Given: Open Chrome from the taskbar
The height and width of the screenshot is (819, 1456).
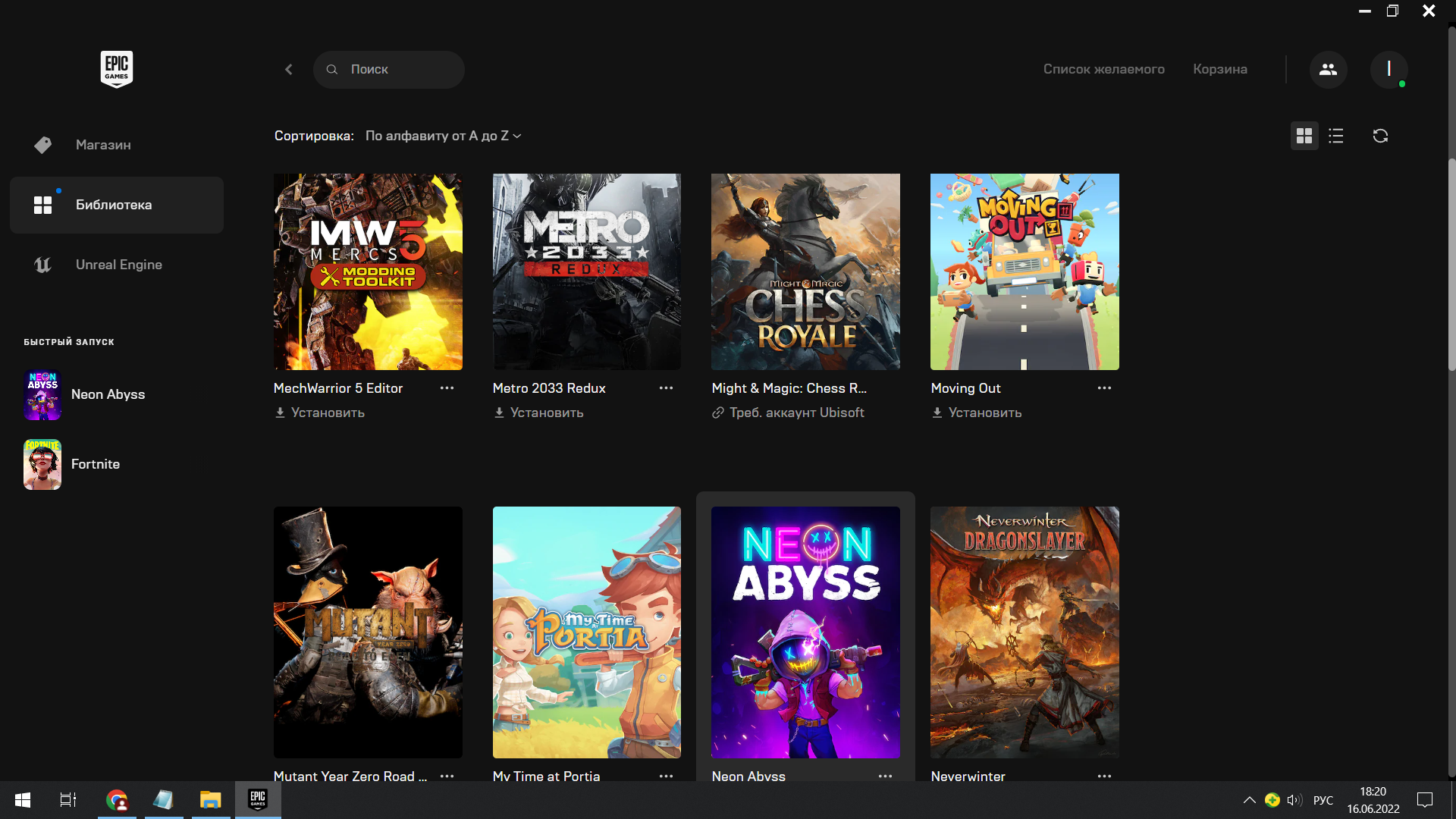Looking at the screenshot, I should 117,800.
